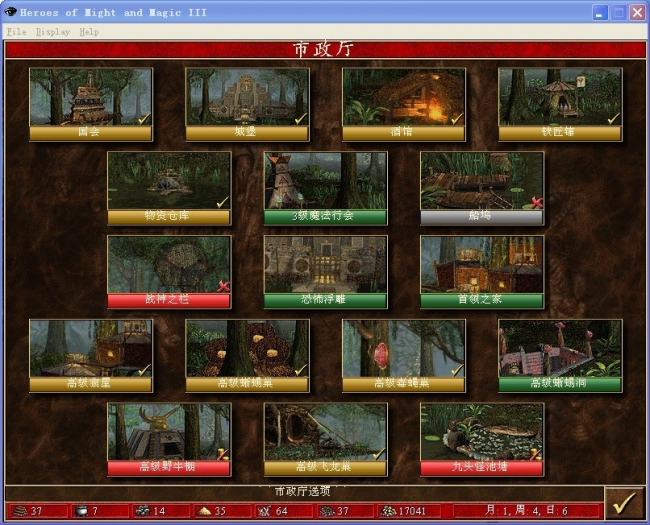Screen dimensions: 650x525
Task: Select the 高级飞龙巢 dwelling card
Action: click(325, 440)
